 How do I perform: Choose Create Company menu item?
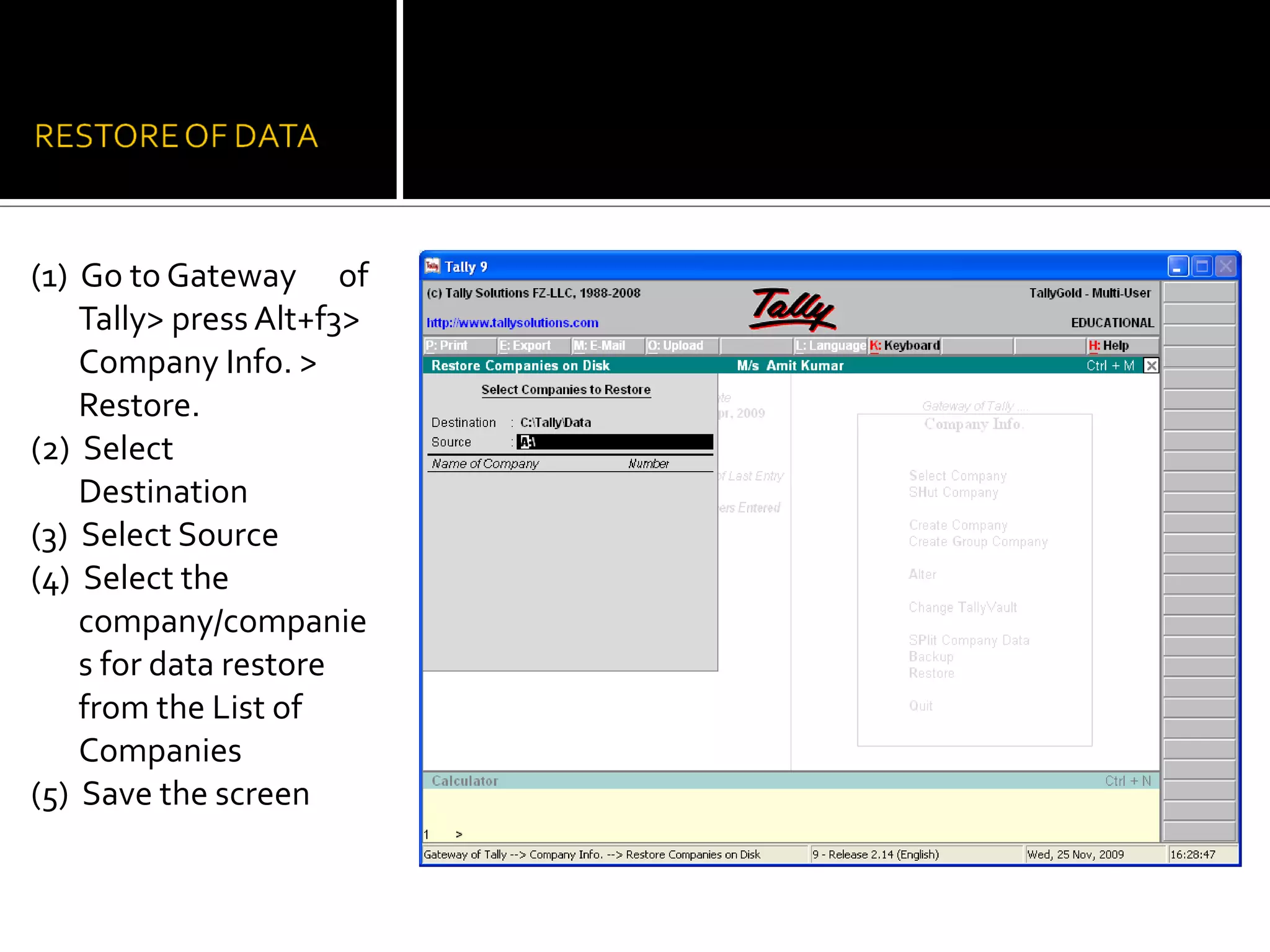tap(958, 526)
